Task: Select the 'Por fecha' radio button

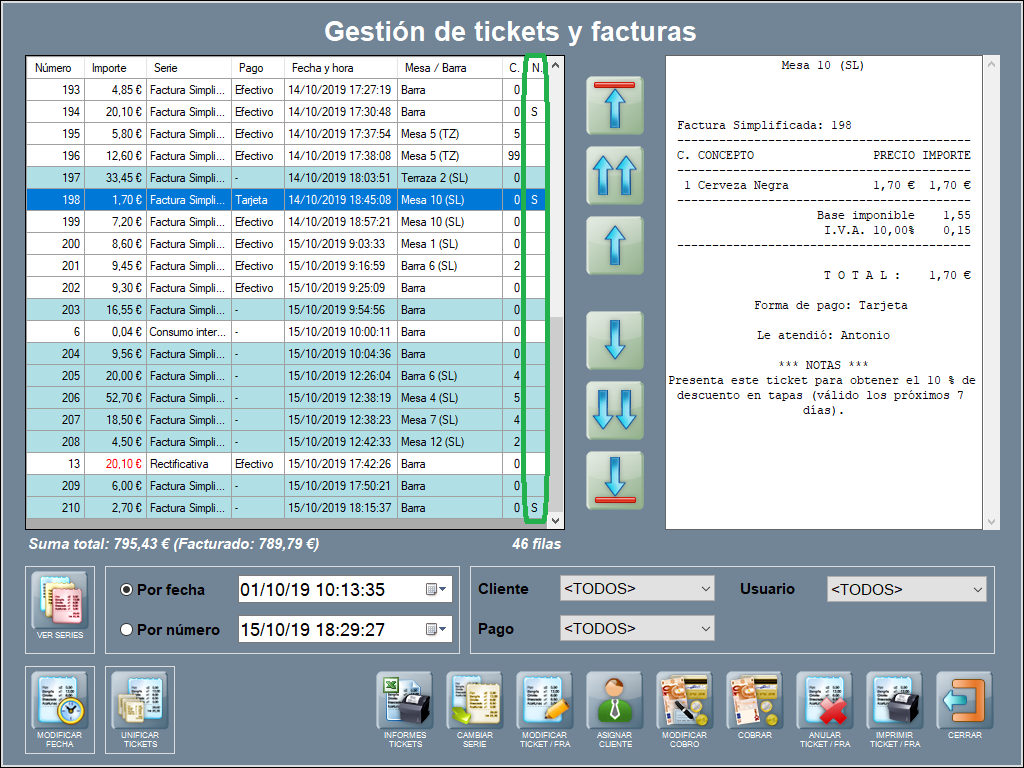Action: (x=127, y=590)
